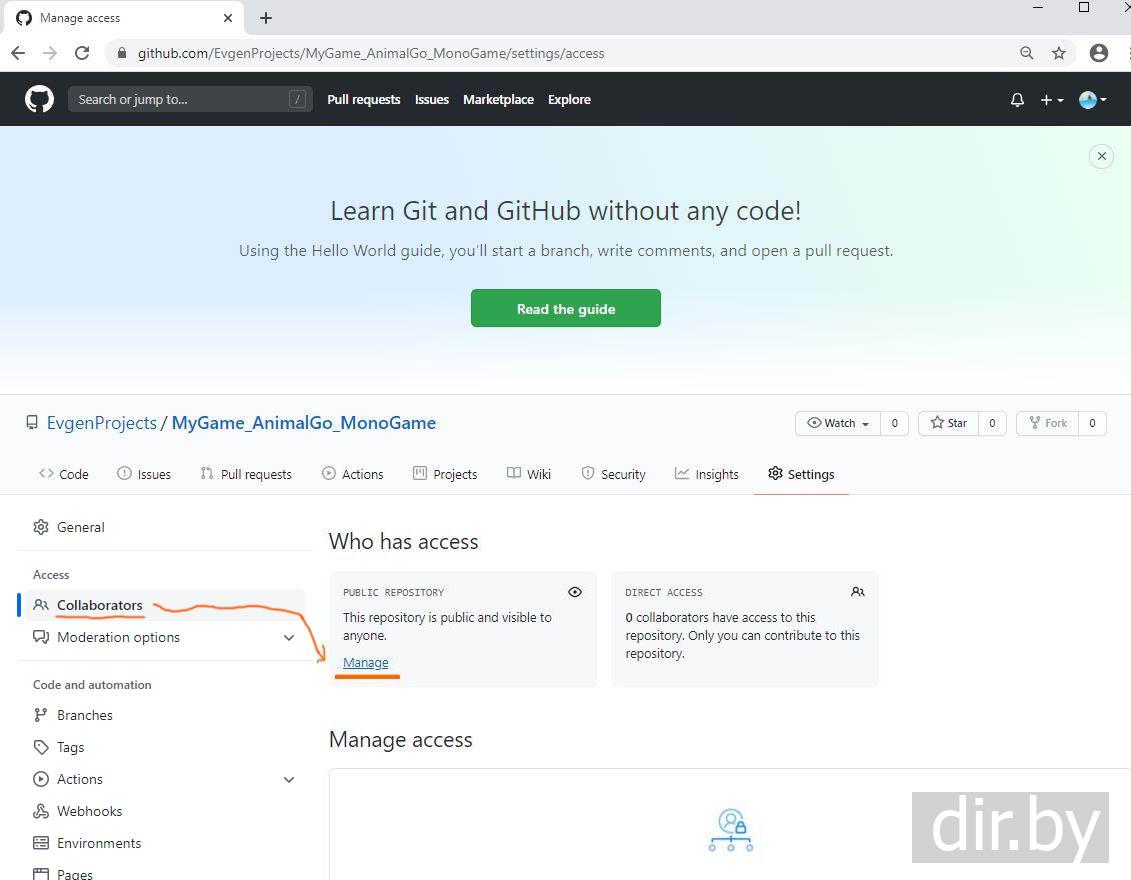The image size is (1131, 880).
Task: Open the notifications bell
Action: tap(1017, 100)
